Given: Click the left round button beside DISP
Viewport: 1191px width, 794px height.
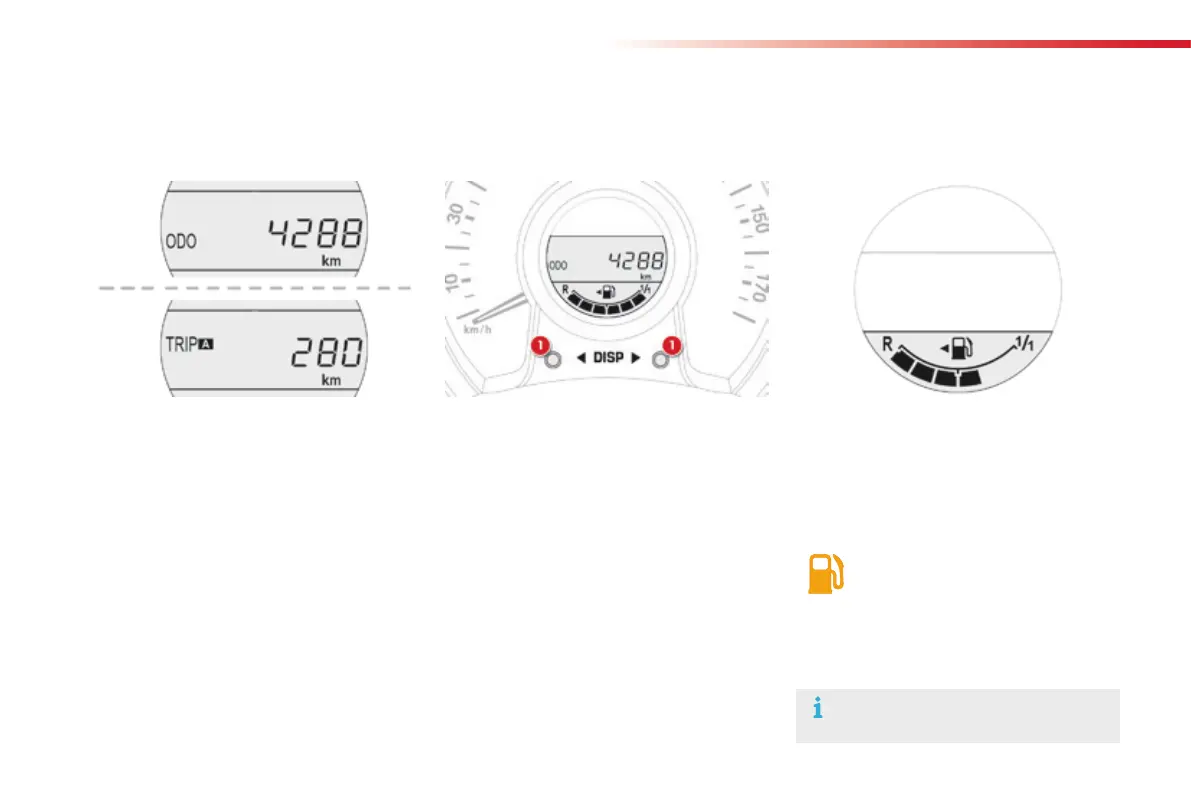Looking at the screenshot, I should pyautogui.click(x=554, y=360).
